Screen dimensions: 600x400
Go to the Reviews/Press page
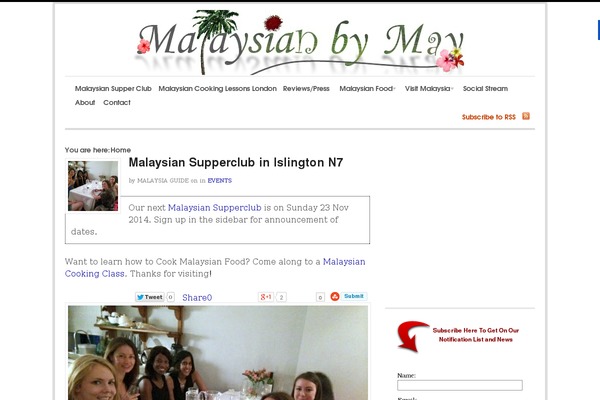click(x=306, y=88)
